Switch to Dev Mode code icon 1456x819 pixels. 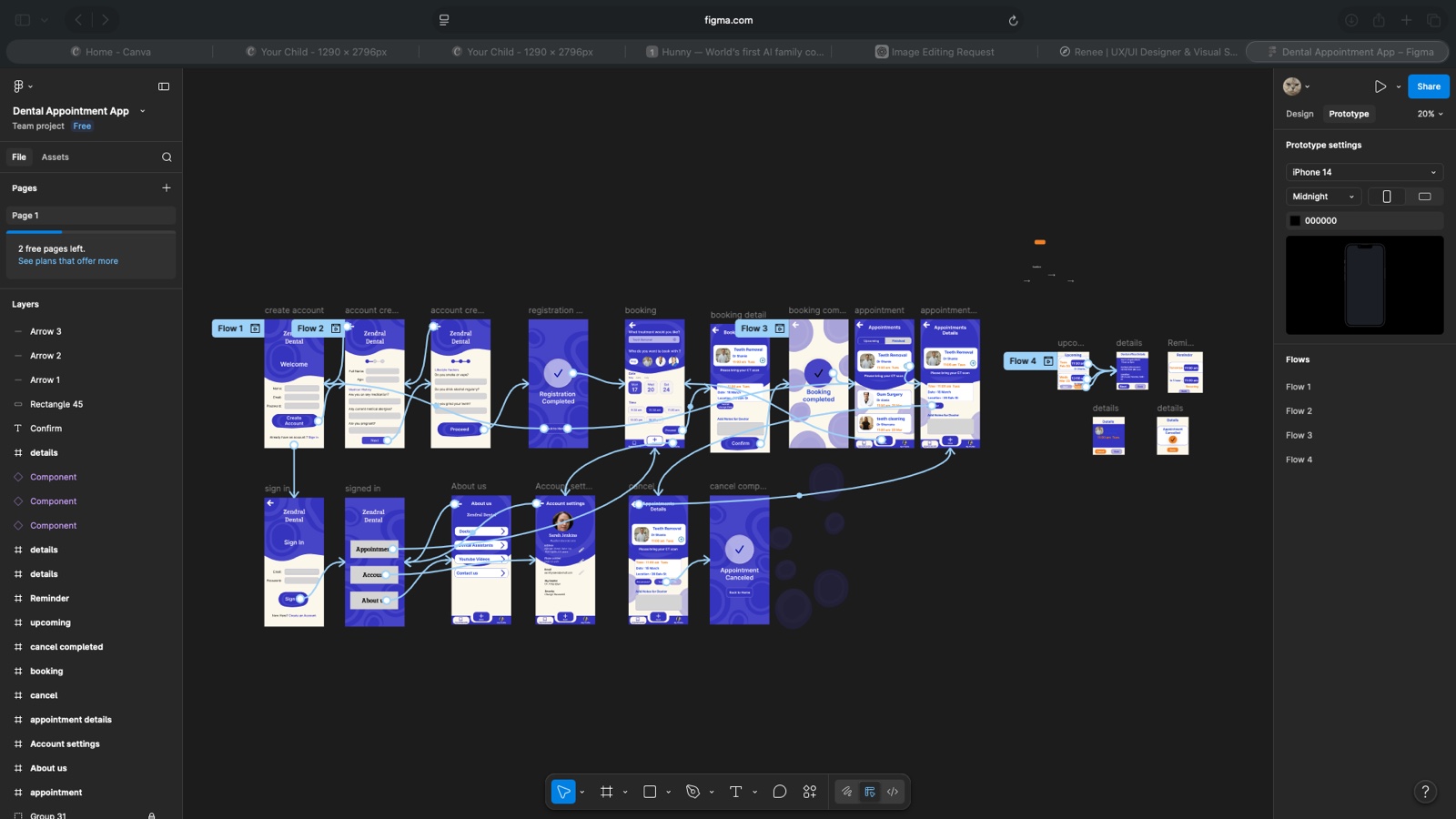click(893, 792)
